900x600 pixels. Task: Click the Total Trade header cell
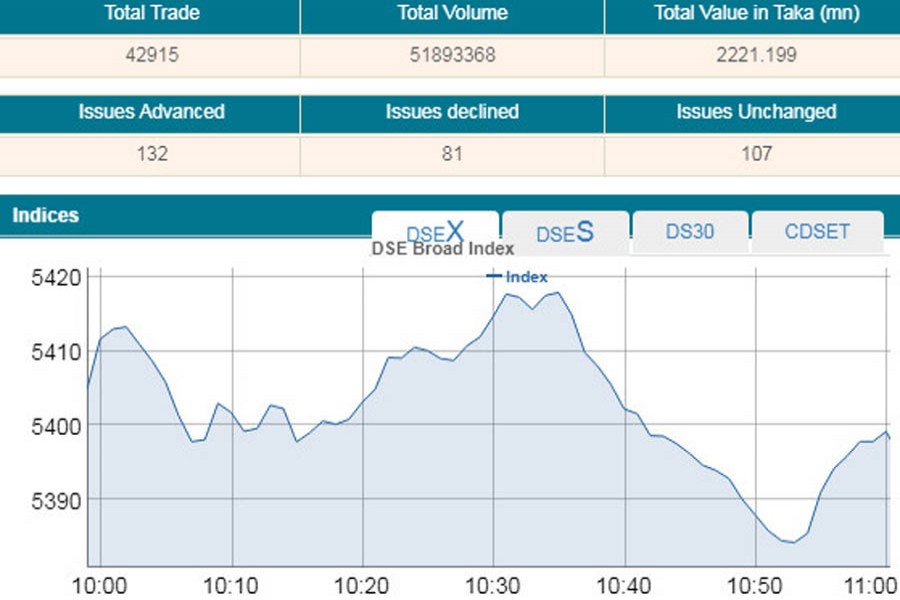coord(151,14)
